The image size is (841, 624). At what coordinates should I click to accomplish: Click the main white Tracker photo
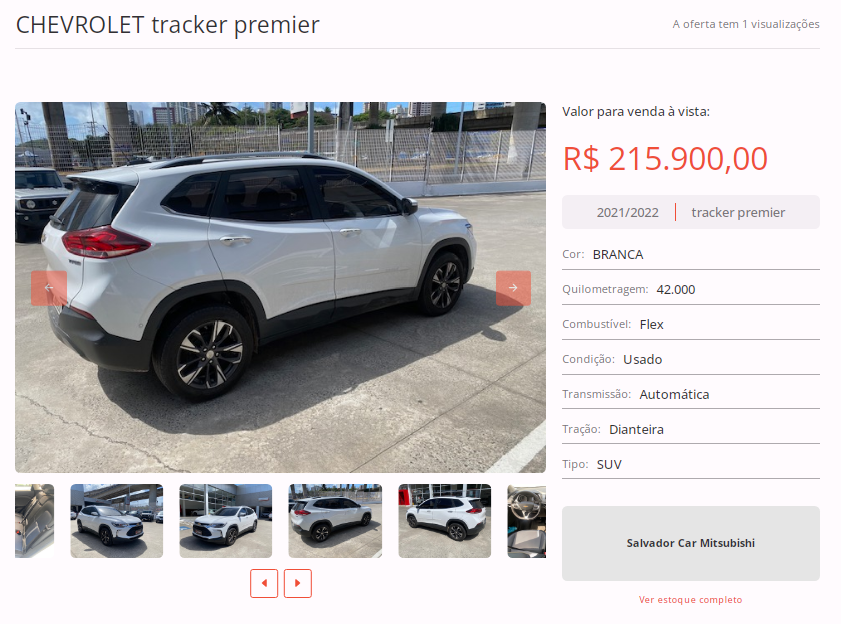(281, 288)
